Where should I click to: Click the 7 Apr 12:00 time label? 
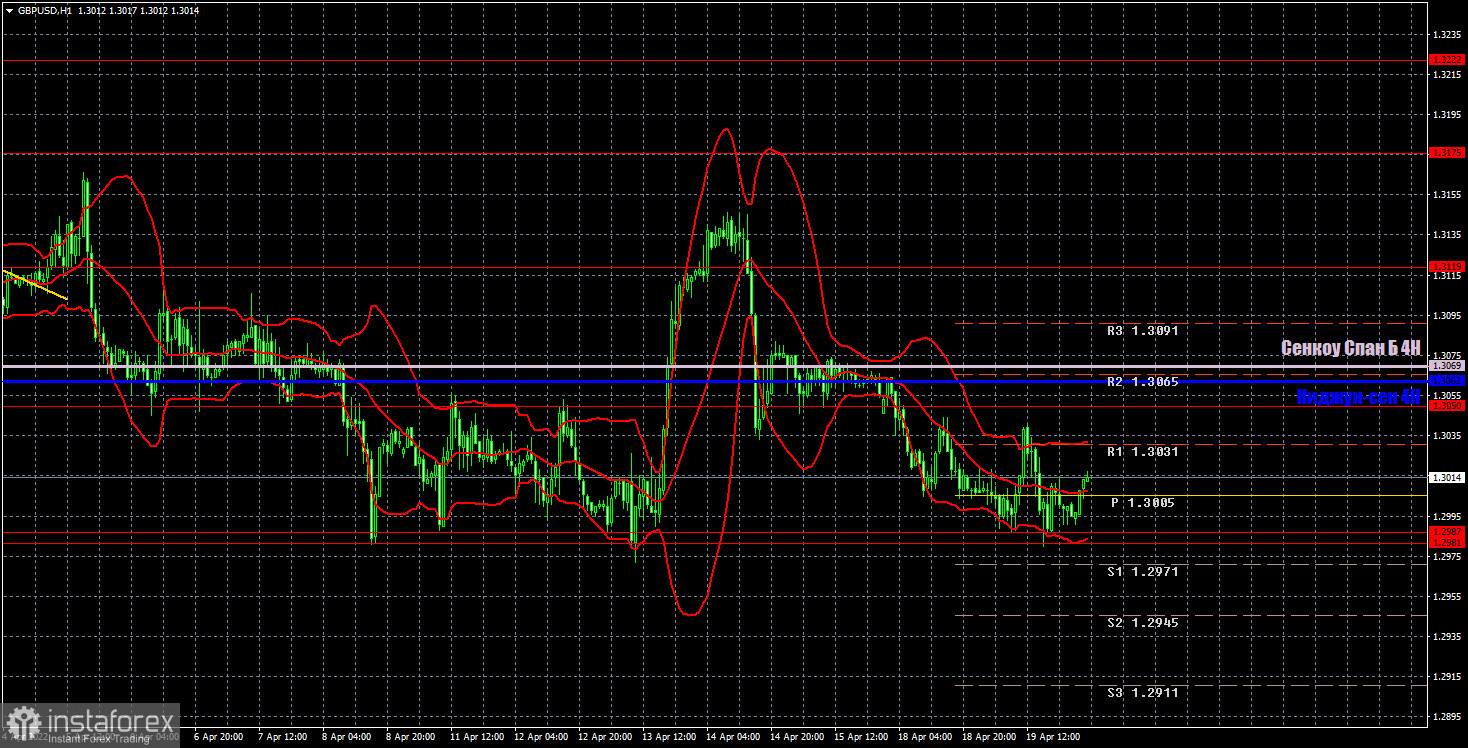click(281, 736)
